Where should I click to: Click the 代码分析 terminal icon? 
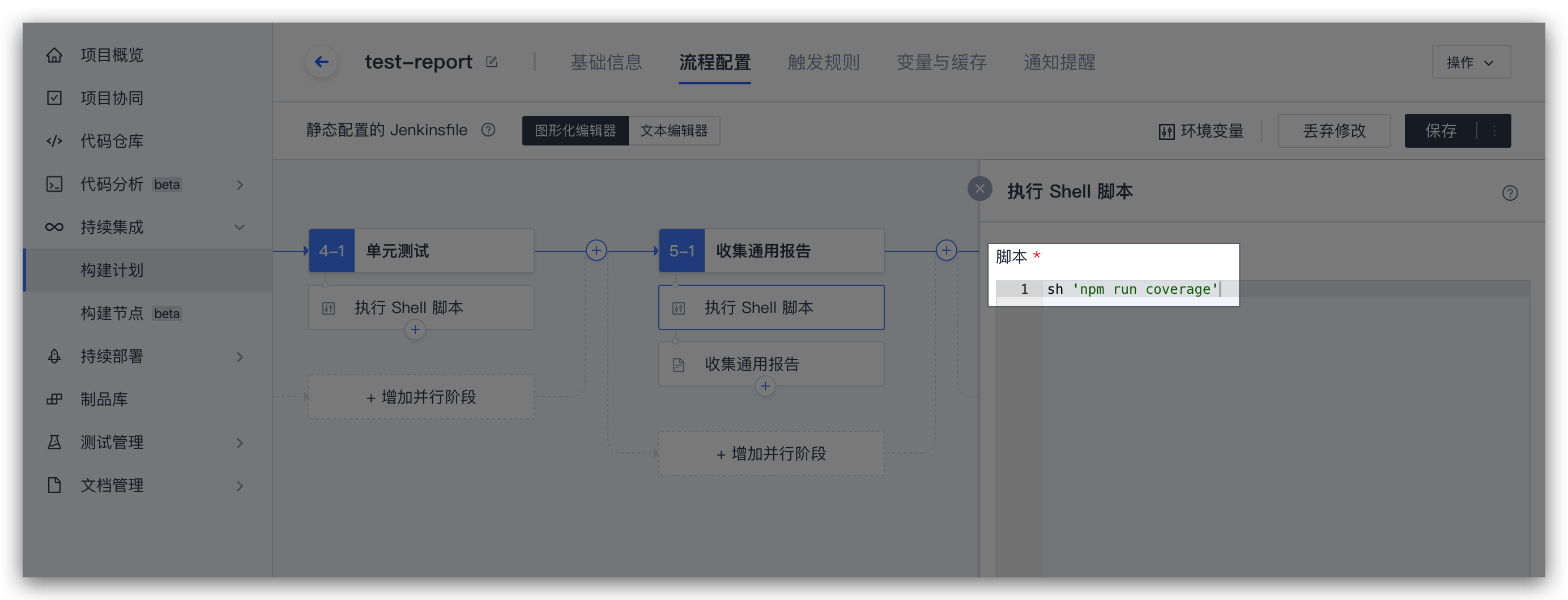(54, 184)
